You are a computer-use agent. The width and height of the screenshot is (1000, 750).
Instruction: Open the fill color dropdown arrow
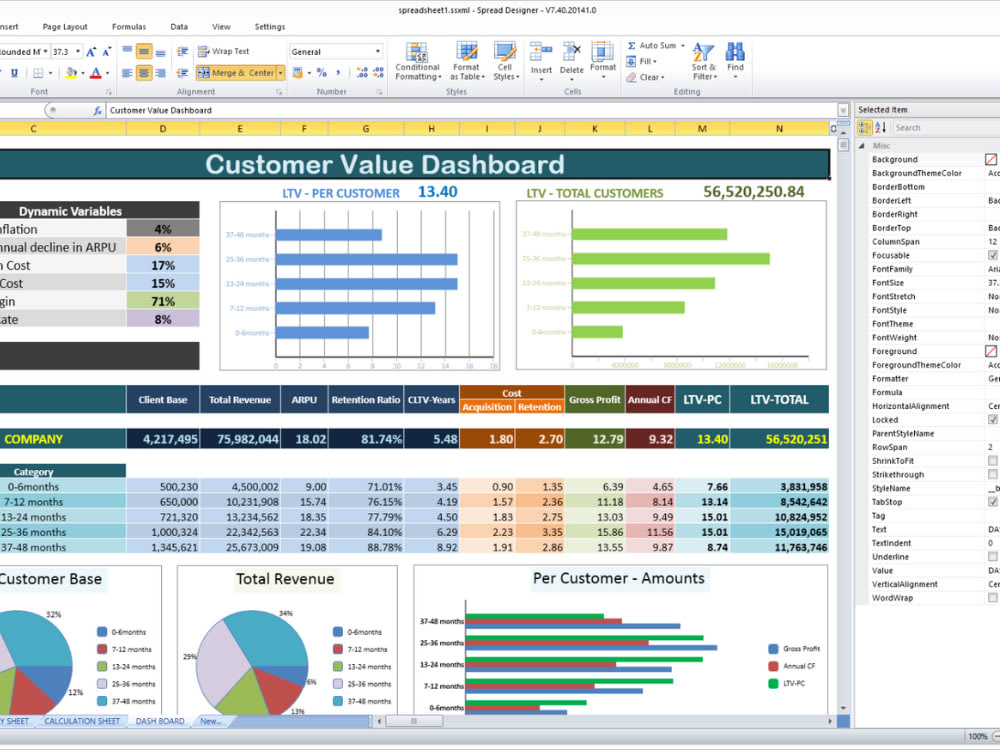tap(82, 73)
